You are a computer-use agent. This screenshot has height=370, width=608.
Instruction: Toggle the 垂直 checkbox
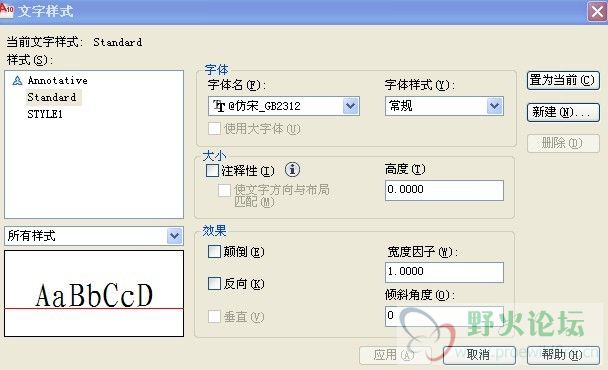[214, 316]
